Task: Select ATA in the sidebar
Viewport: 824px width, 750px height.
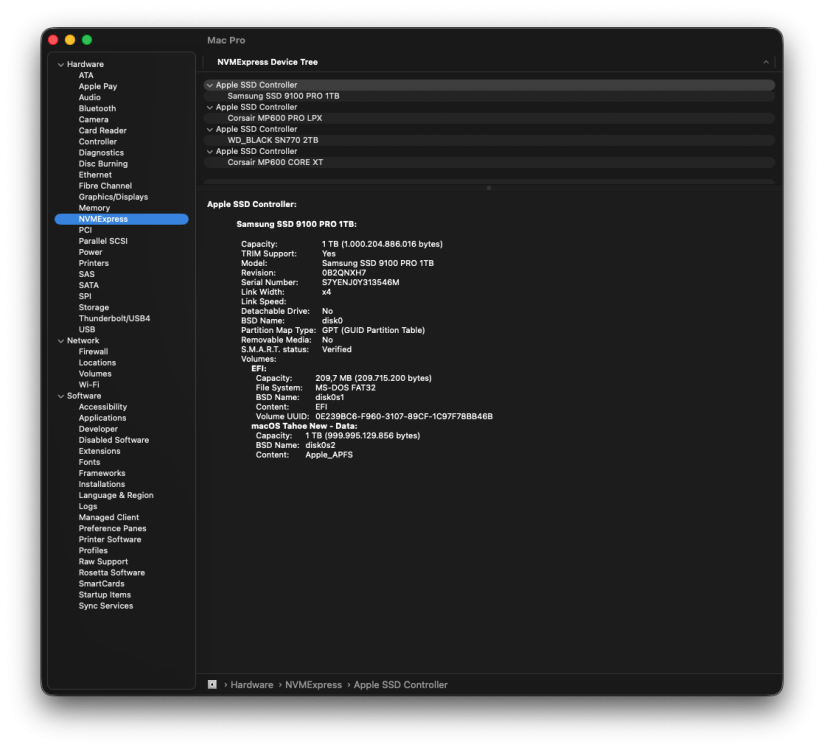Action: [86, 75]
